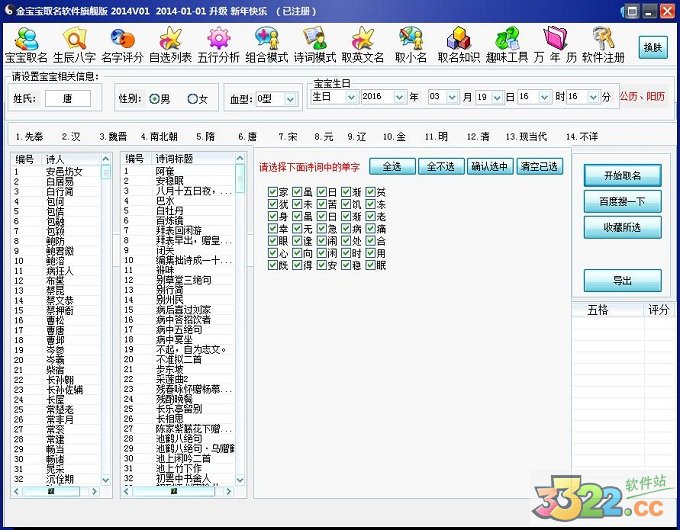The image size is (680, 530).
Task: Click the 确认选中 confirm selection button
Action: click(490, 167)
